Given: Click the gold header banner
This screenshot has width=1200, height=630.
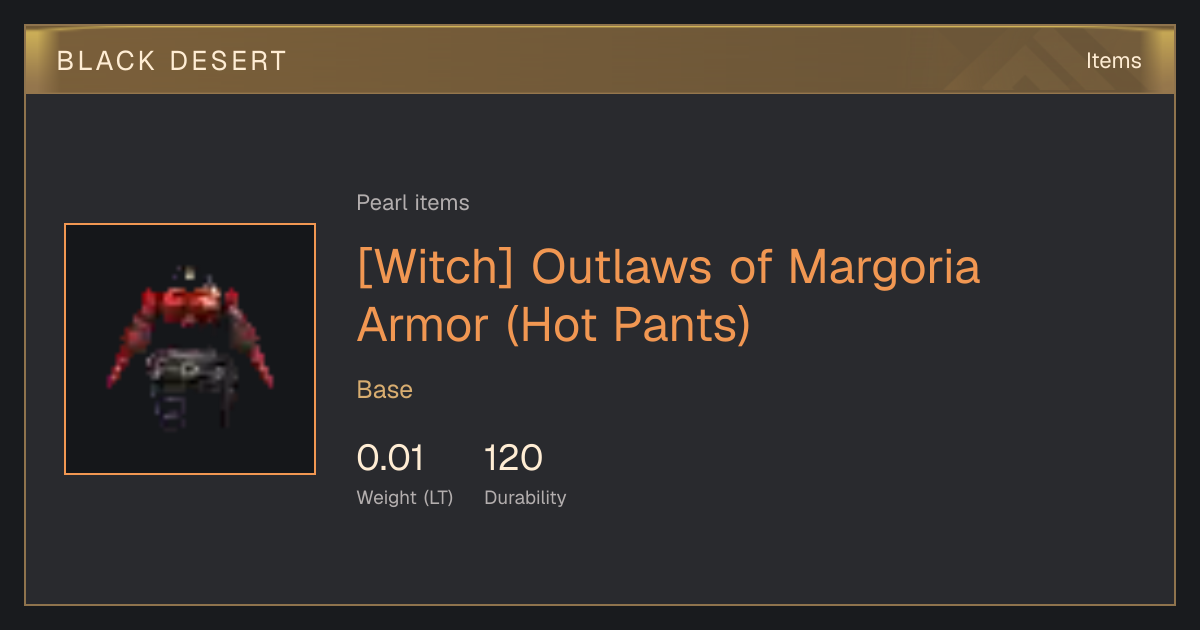Looking at the screenshot, I should click(x=600, y=60).
